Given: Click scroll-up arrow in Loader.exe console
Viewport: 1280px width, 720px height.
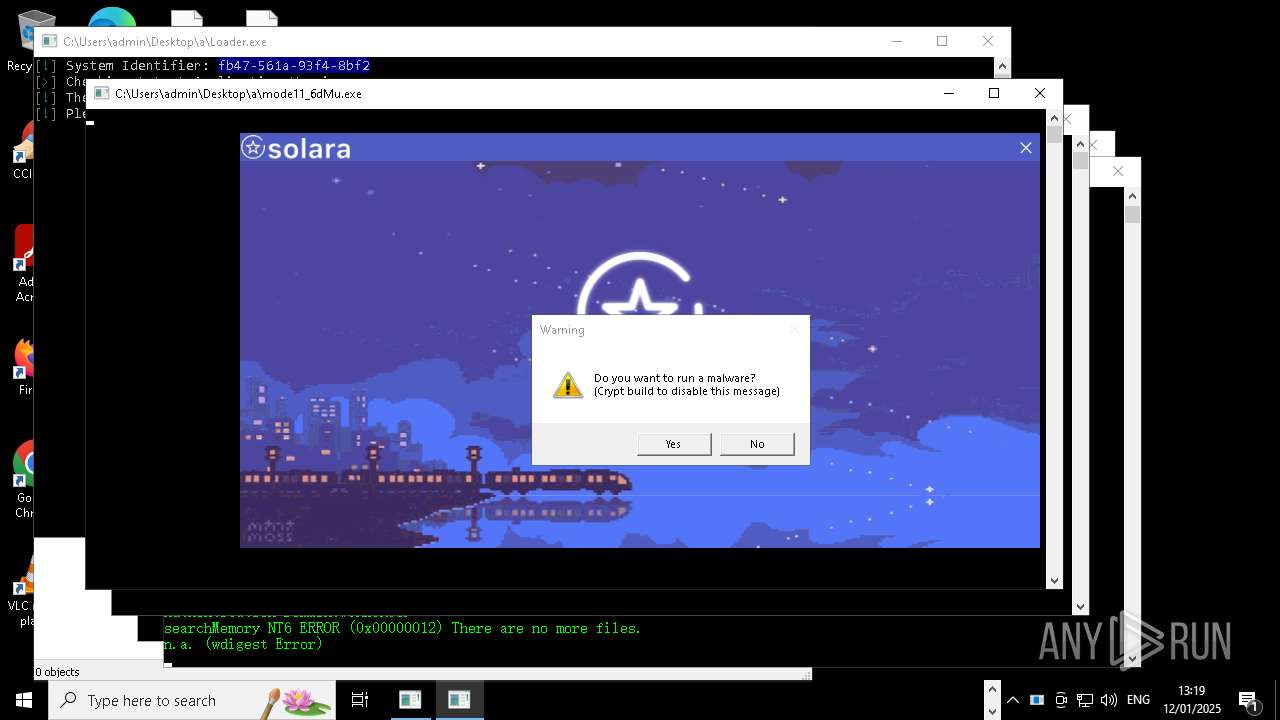Looking at the screenshot, I should [1002, 66].
